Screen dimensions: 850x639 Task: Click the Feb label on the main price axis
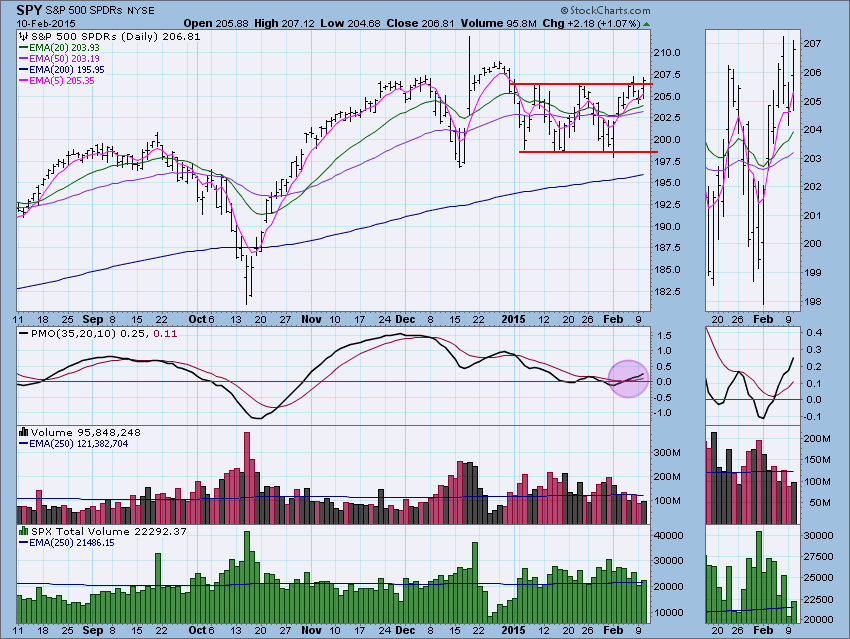click(x=613, y=319)
